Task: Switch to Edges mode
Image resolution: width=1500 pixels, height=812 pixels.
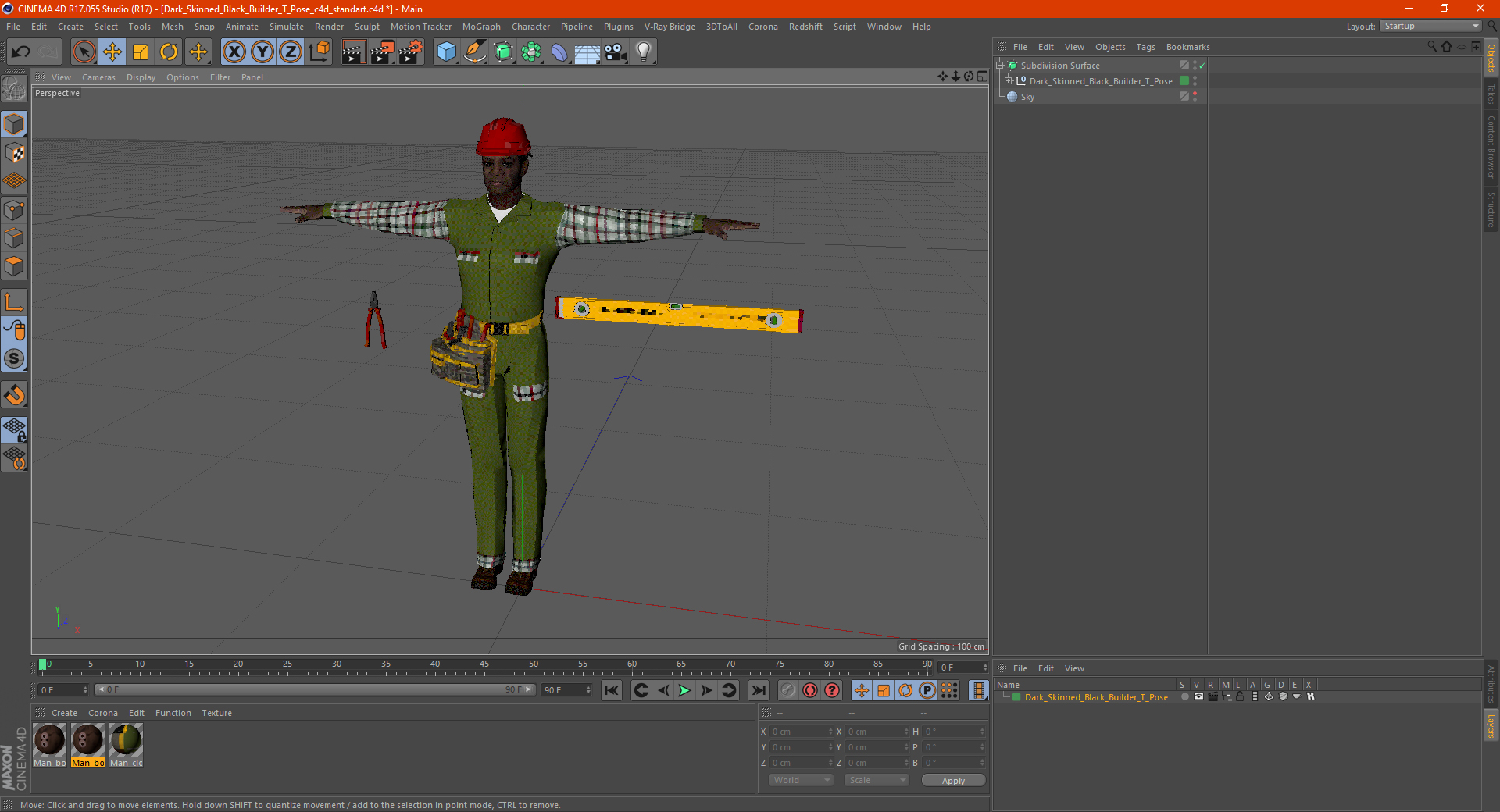Action: coord(14,238)
